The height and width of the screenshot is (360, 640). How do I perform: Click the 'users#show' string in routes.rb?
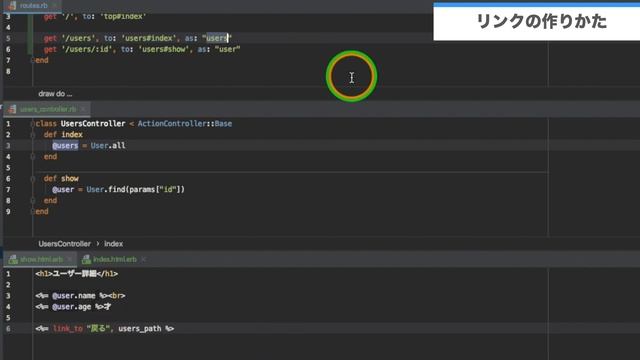coord(164,49)
